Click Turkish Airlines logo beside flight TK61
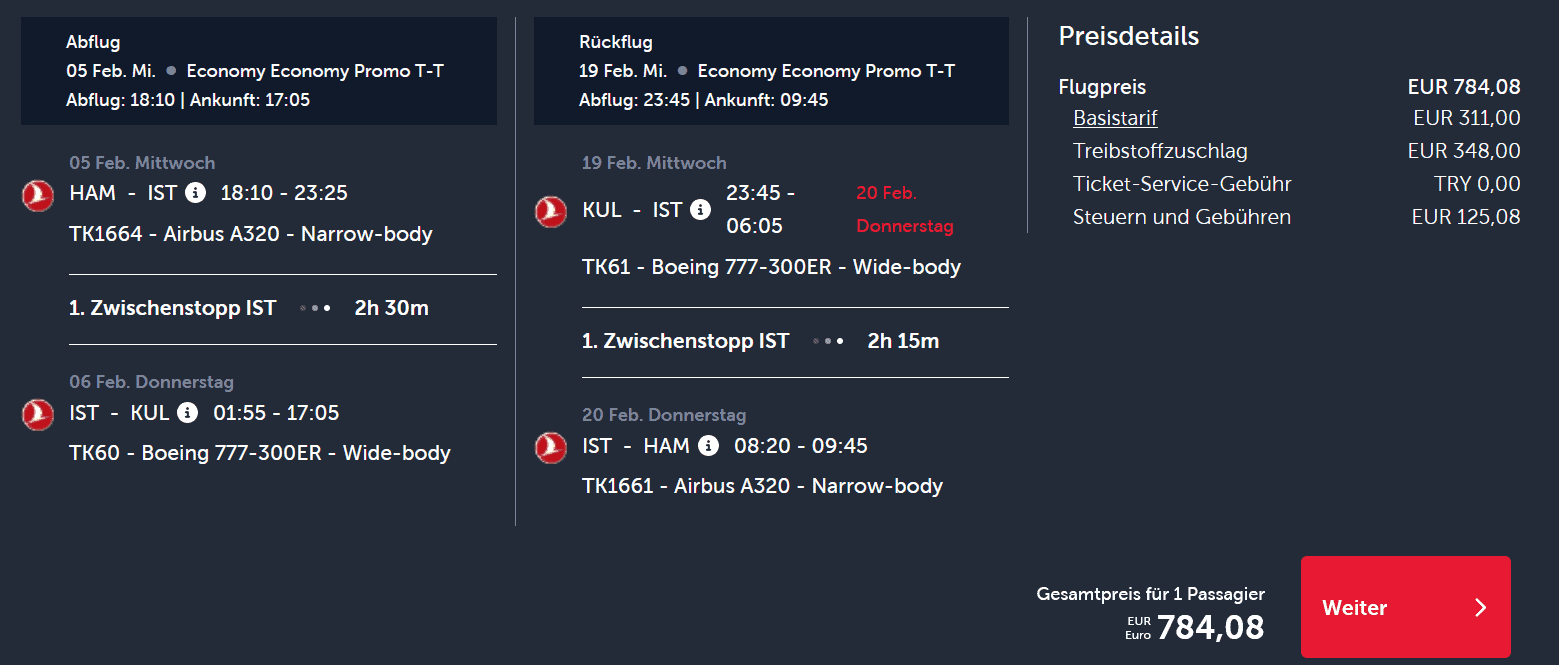This screenshot has height=665, width=1559. (x=551, y=212)
